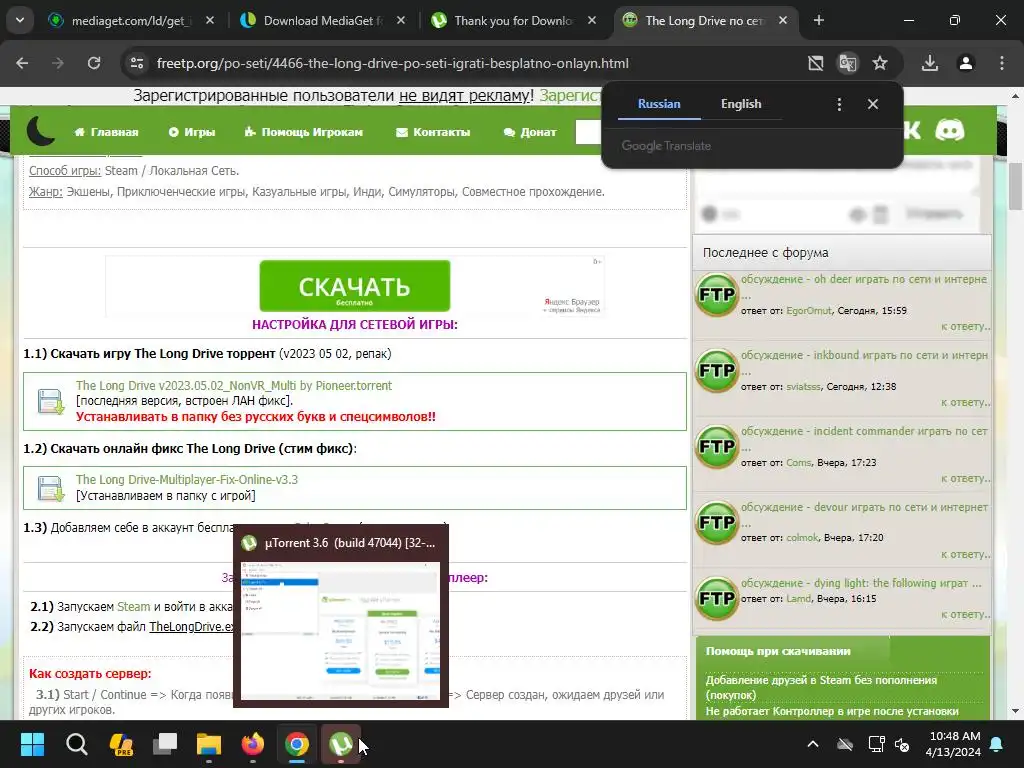Open the Chrome three-dot menu

(1002, 63)
